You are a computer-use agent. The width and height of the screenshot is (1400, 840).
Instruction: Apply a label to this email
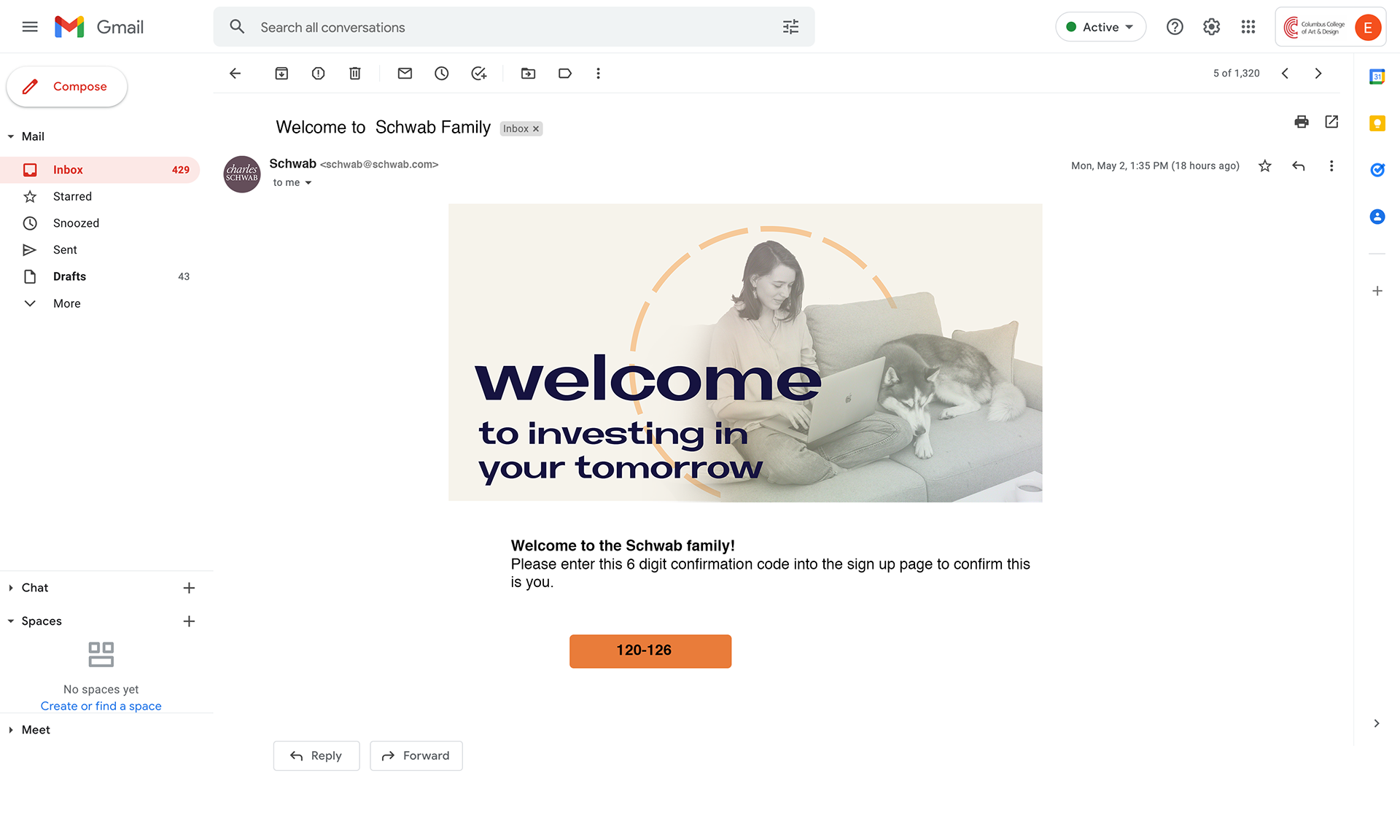[x=565, y=74]
